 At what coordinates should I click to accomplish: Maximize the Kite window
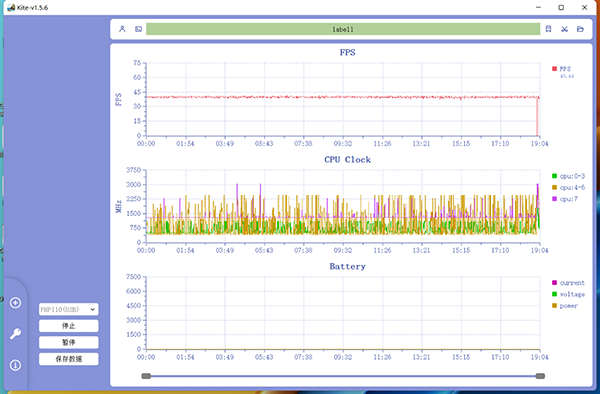pos(561,8)
